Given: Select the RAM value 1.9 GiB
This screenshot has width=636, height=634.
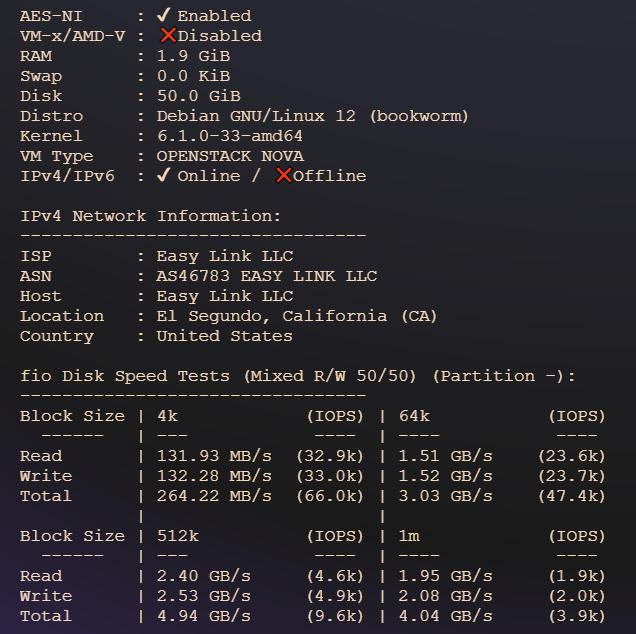Looking at the screenshot, I should 193,56.
